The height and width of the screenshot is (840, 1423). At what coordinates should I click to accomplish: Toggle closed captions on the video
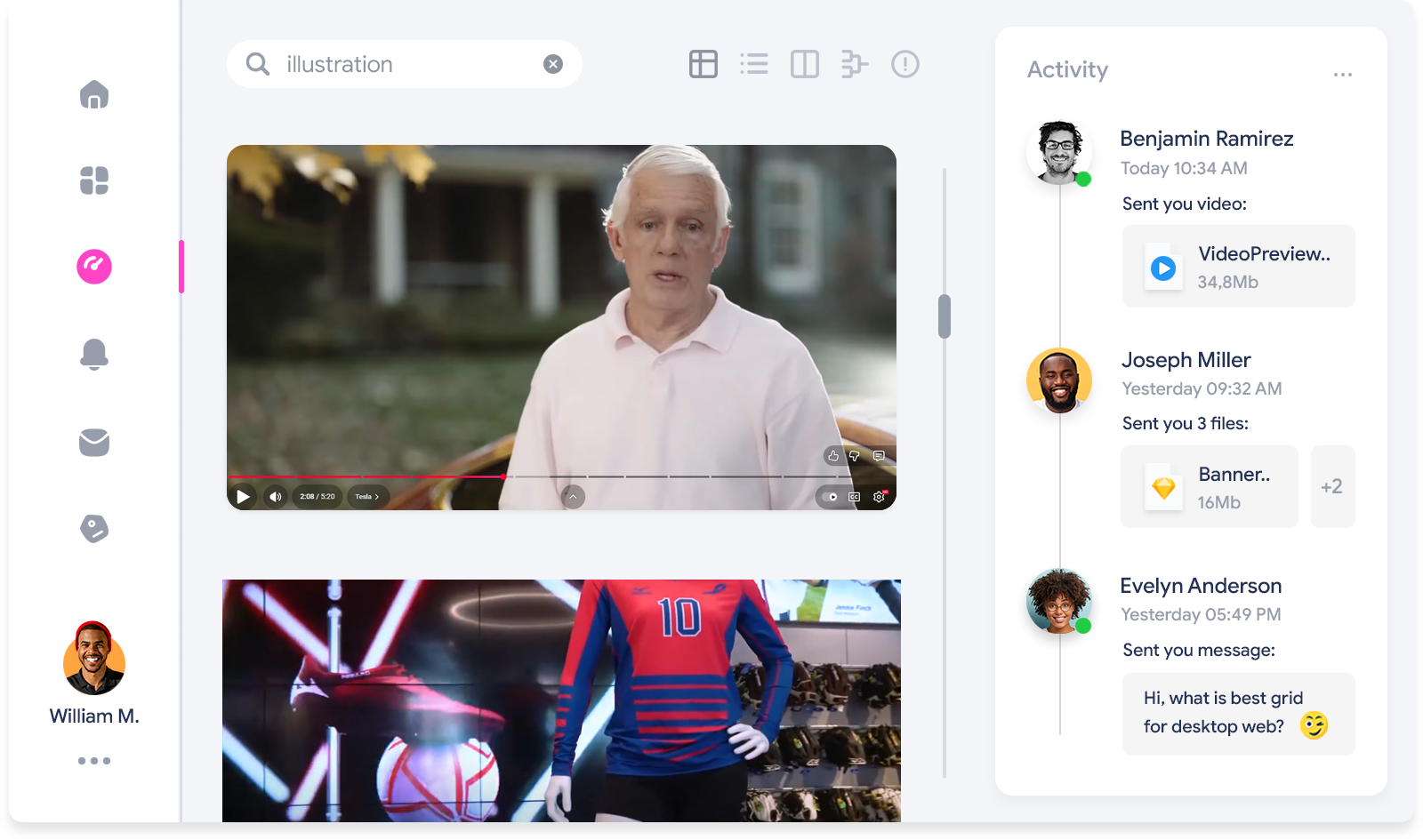(x=855, y=497)
